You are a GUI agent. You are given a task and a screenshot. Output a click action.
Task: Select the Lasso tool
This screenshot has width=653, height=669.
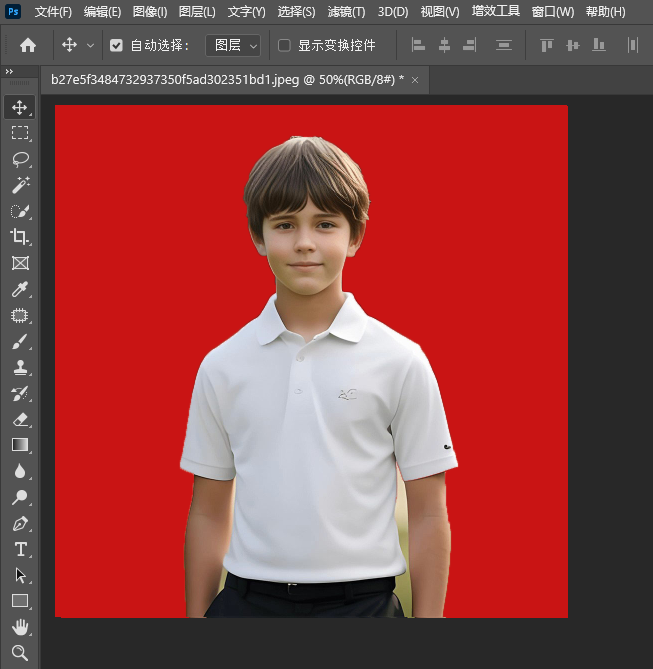(x=20, y=159)
